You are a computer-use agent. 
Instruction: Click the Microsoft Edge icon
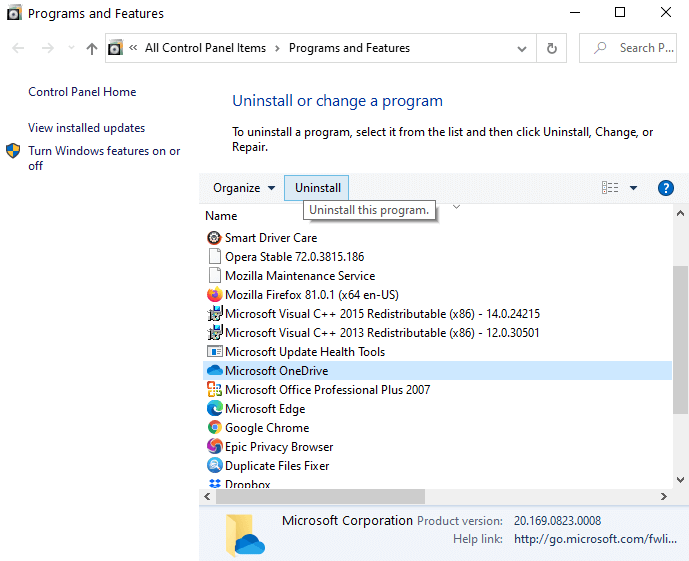tap(214, 409)
